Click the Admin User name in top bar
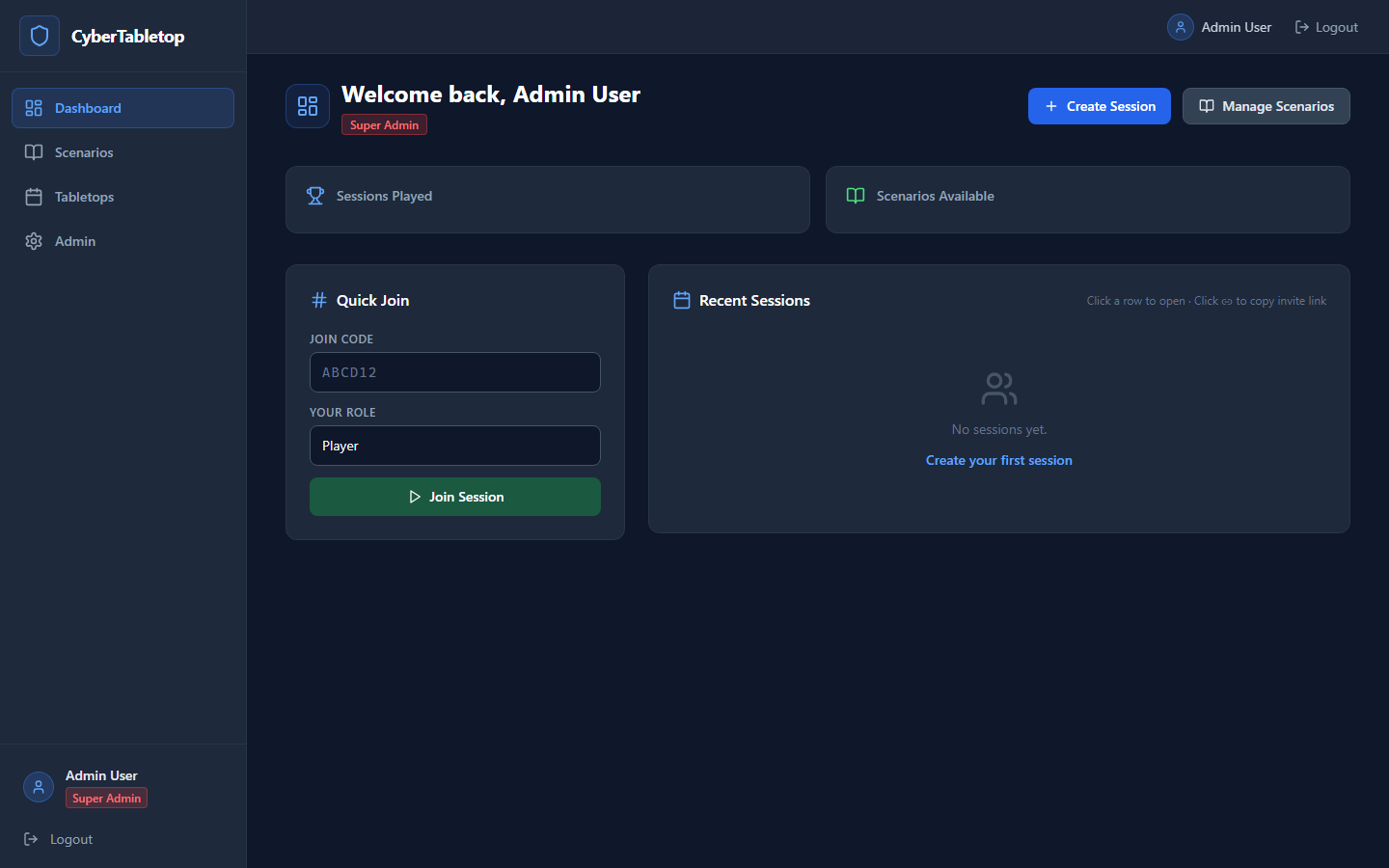Image resolution: width=1389 pixels, height=868 pixels. click(1237, 27)
